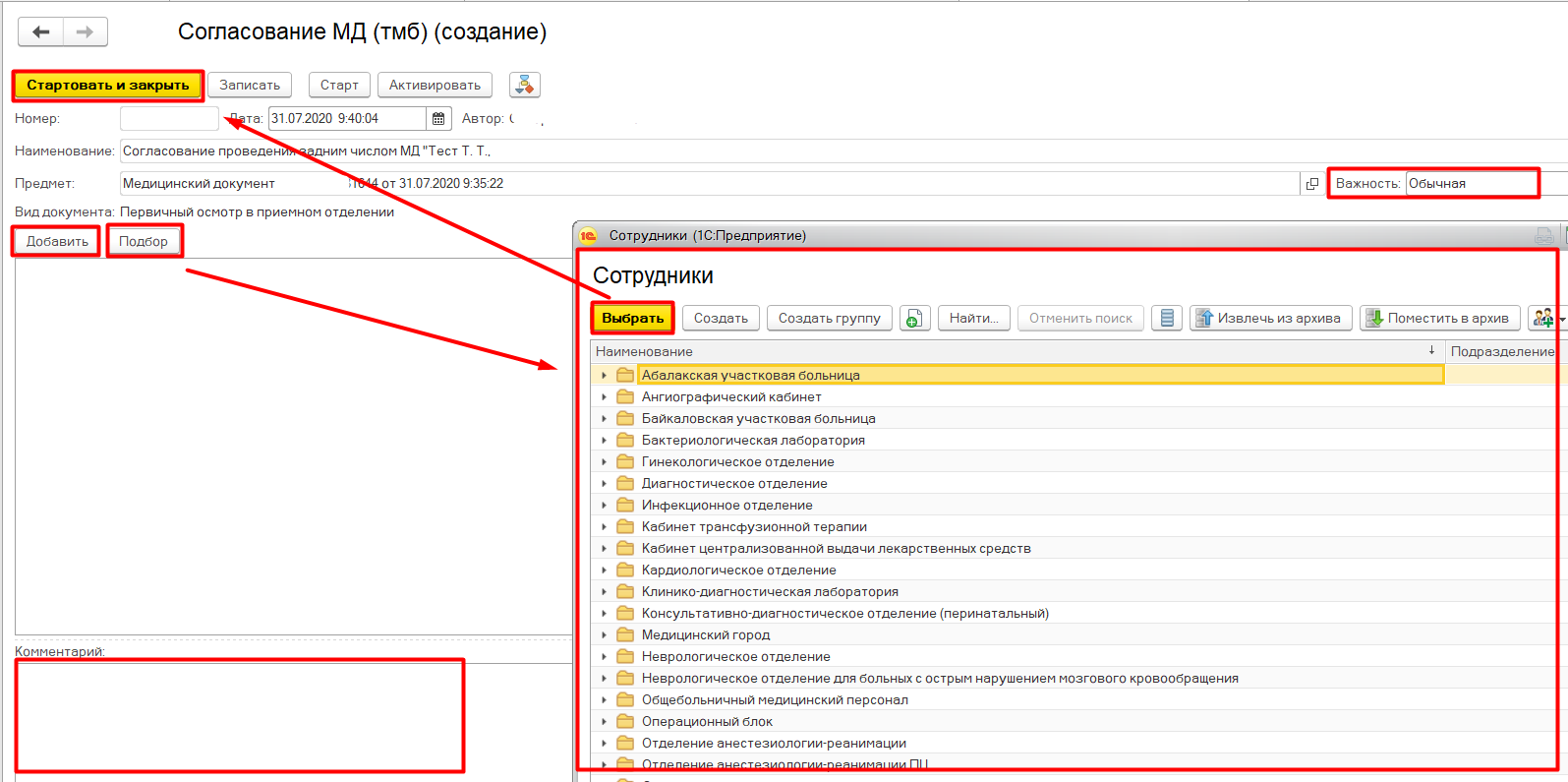Click 1C logo in Сотрудники title bar

coord(589,236)
